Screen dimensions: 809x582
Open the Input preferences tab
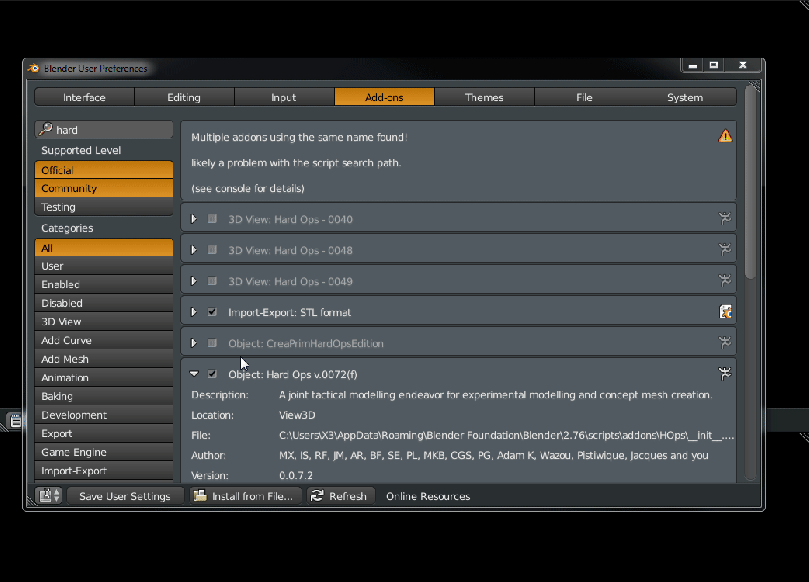(x=284, y=97)
